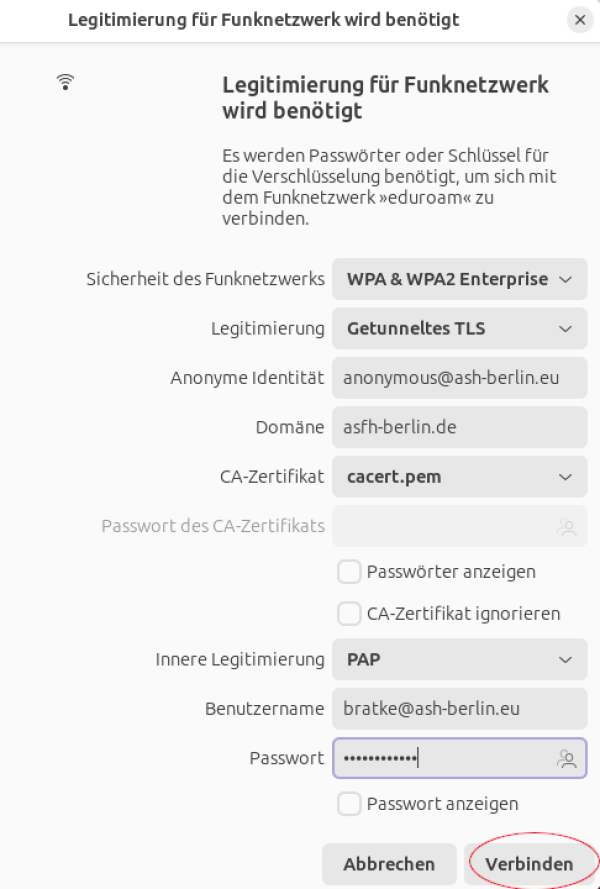
Task: Tick the CA-Zertifikat ignorieren checkbox
Action: pos(349,613)
